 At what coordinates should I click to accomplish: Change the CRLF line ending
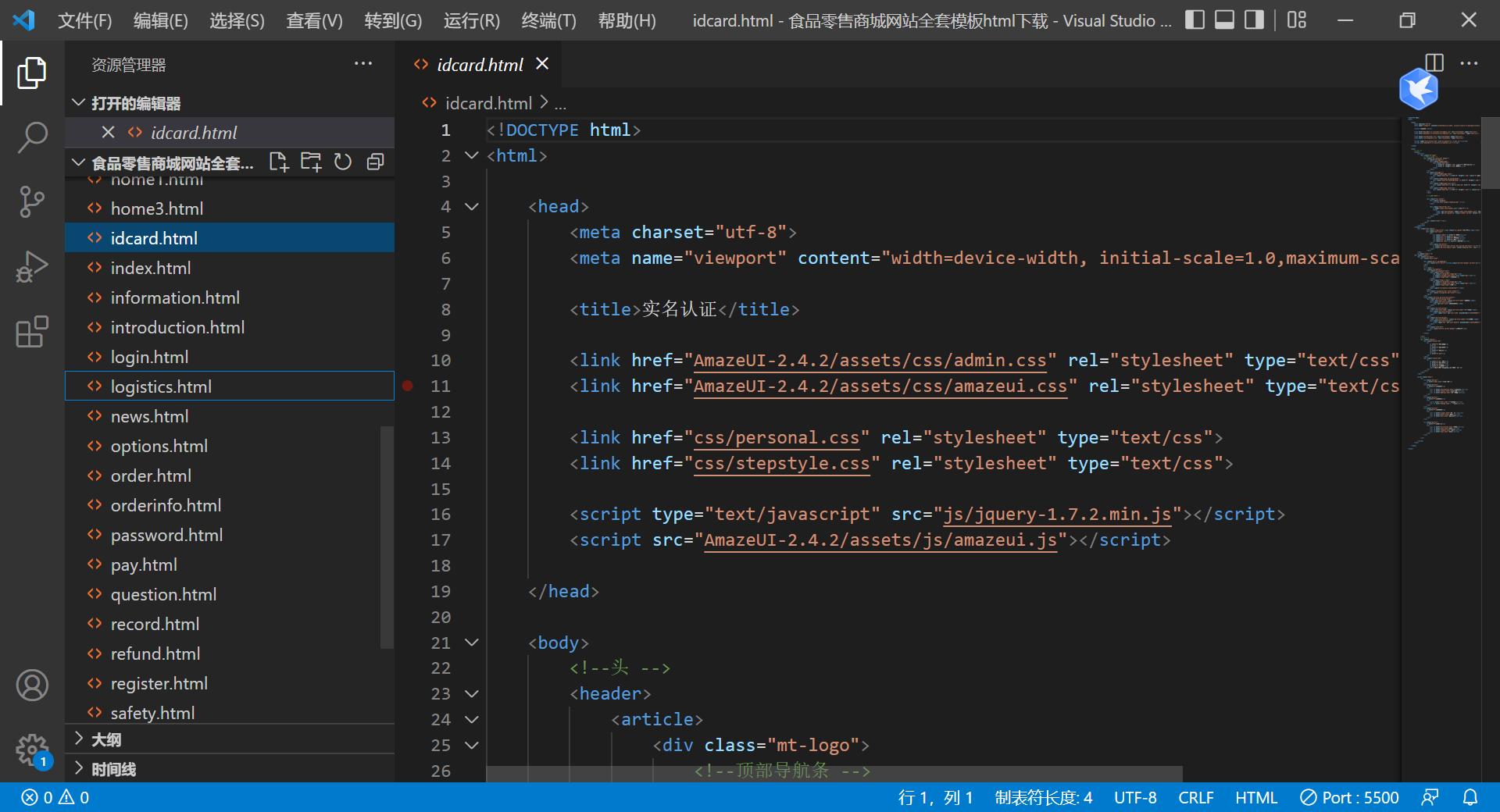[1195, 797]
